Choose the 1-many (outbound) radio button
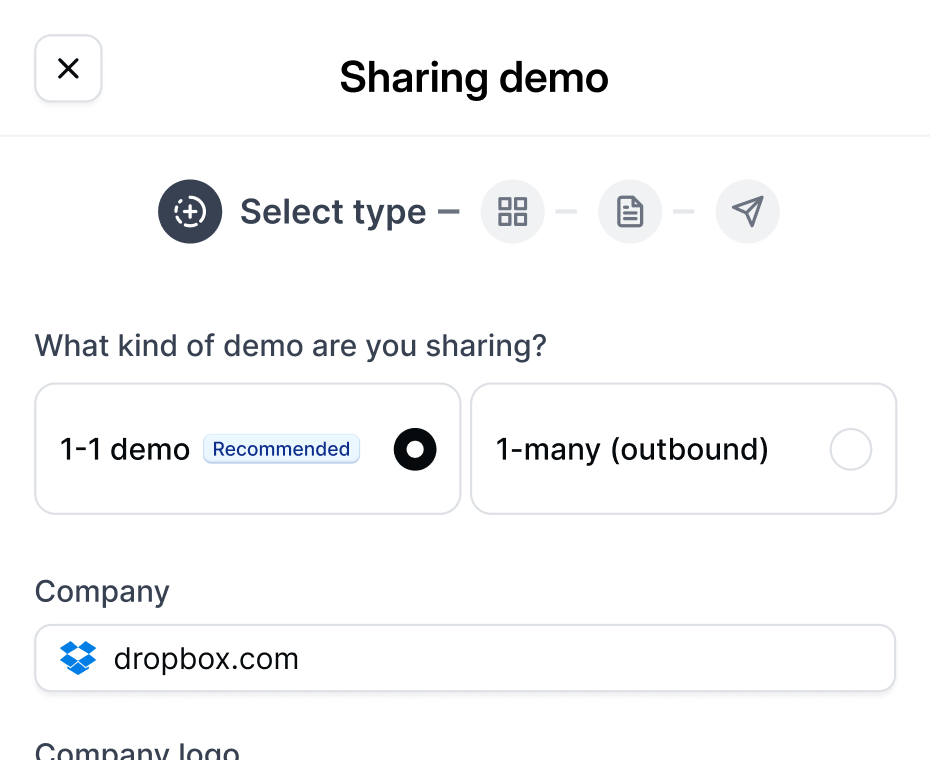Screen dimensions: 930x760 850,449
